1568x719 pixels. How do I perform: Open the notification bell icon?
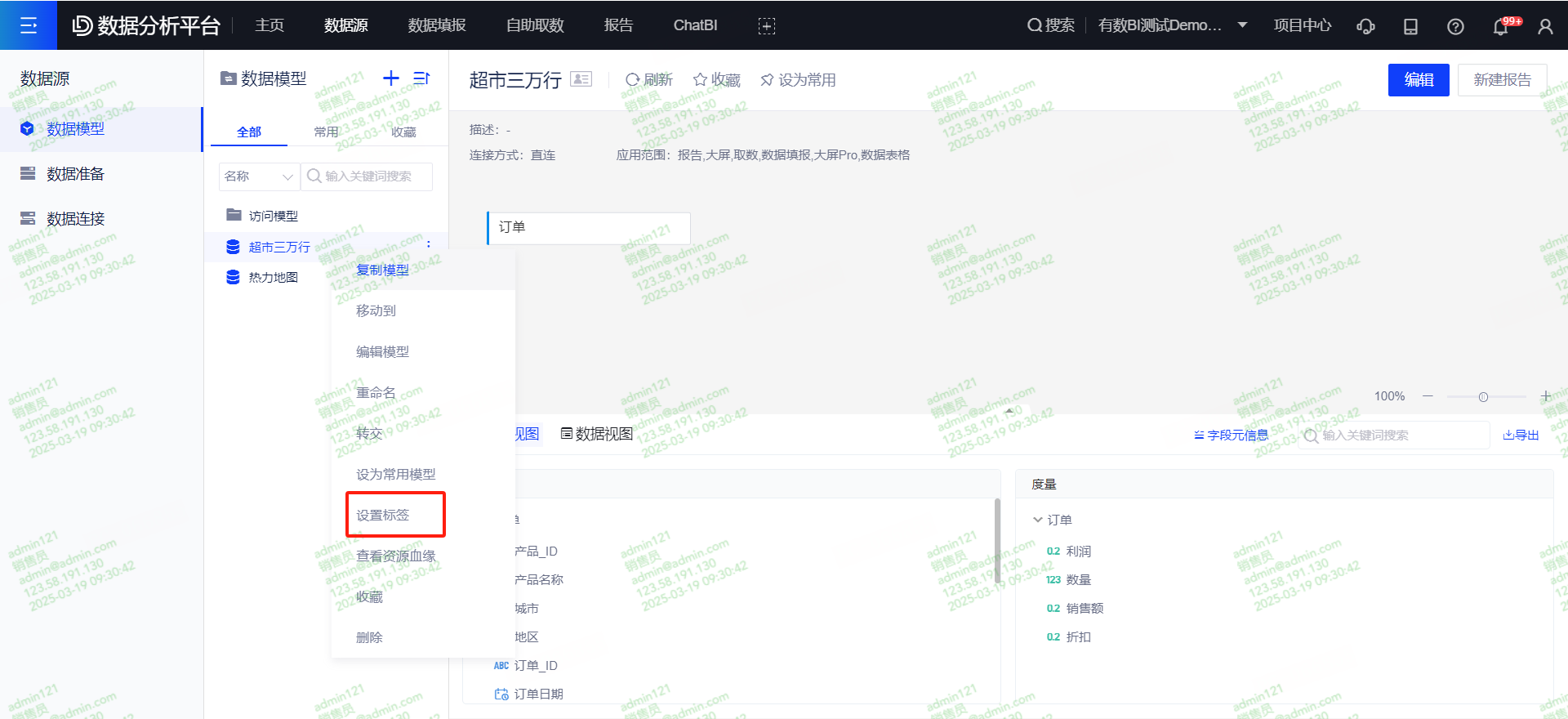tap(1500, 26)
